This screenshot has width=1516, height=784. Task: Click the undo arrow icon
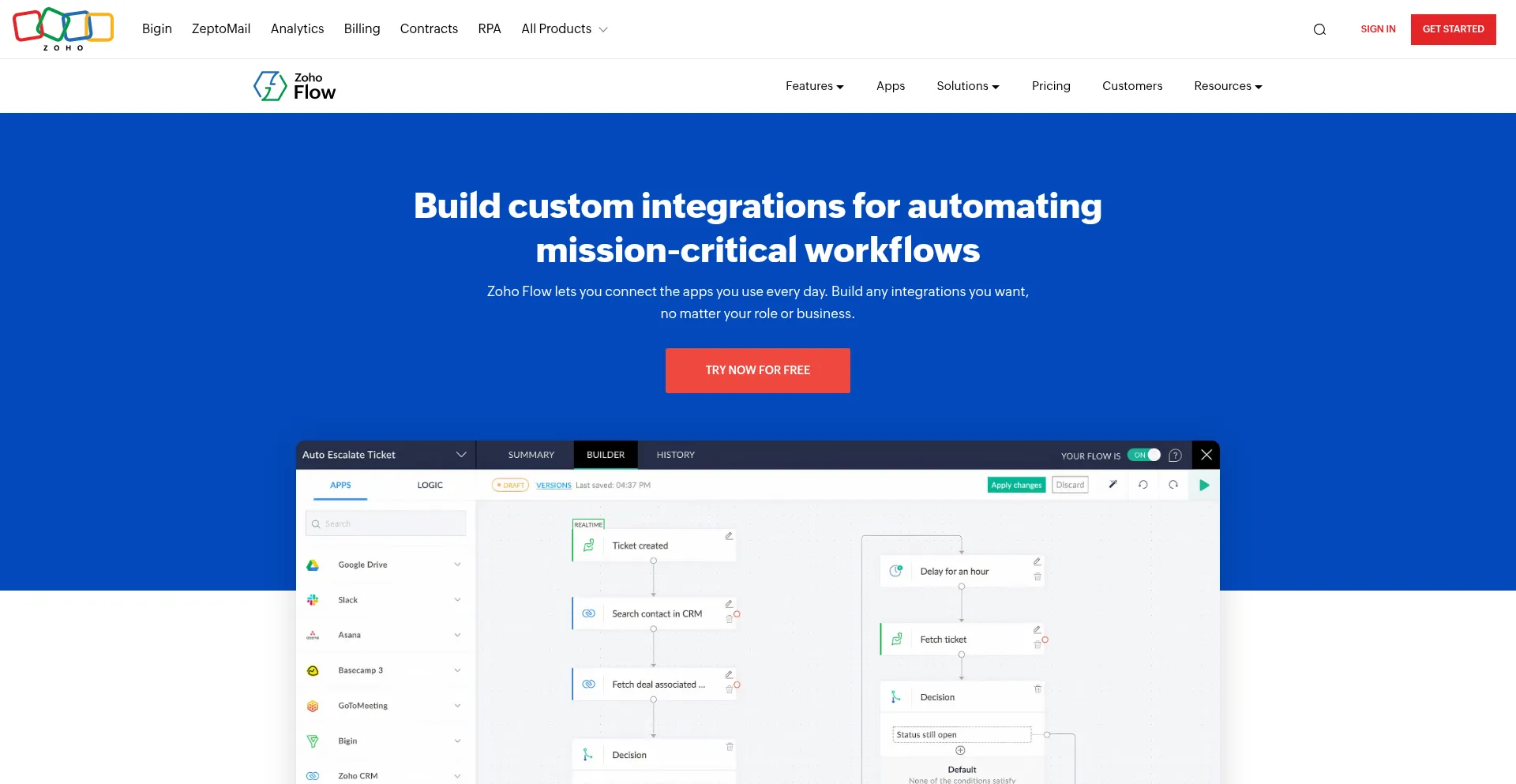1143,485
